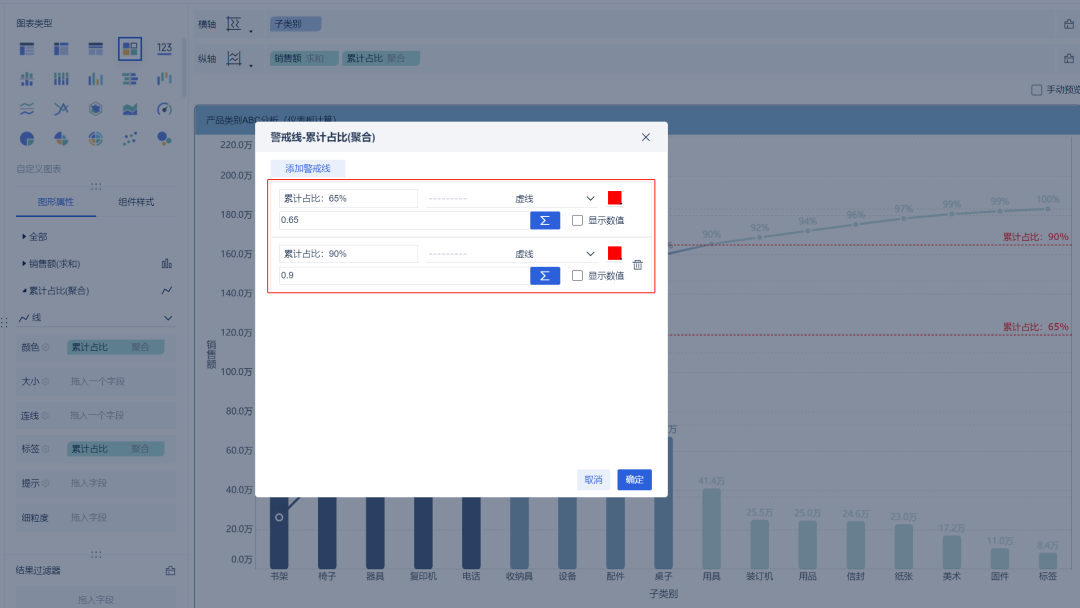Delete the 累计占比: 90% warning line
1080x608 pixels.
click(x=638, y=265)
